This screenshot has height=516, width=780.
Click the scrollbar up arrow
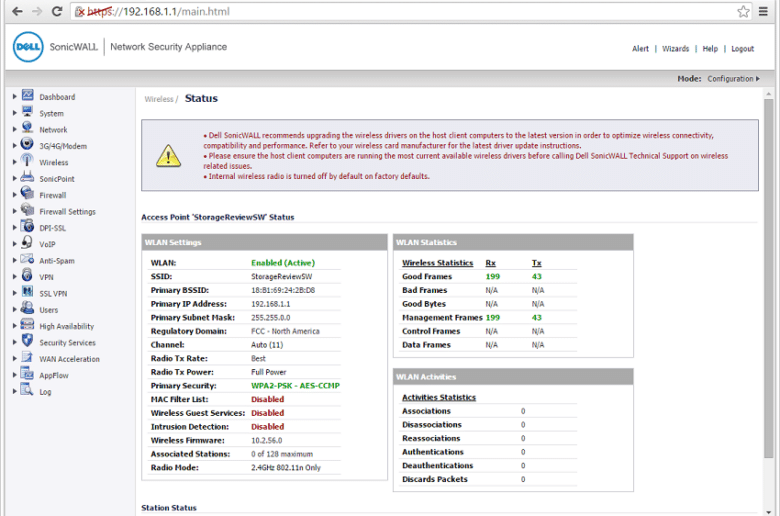(x=769, y=94)
